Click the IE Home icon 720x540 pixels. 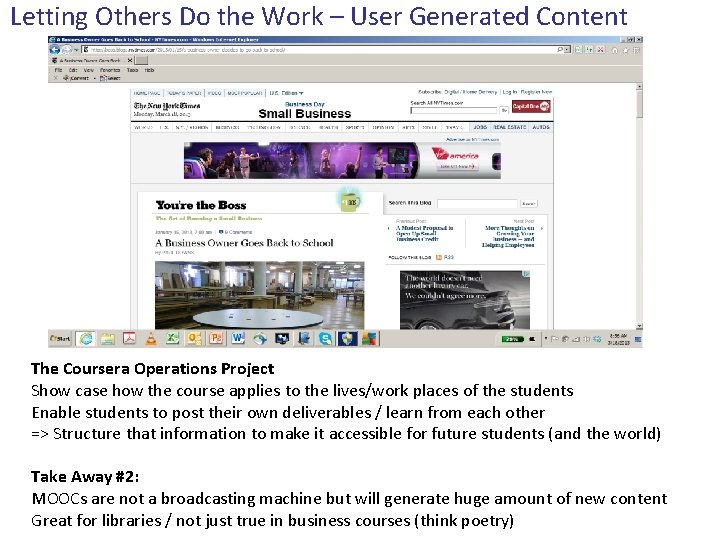614,50
